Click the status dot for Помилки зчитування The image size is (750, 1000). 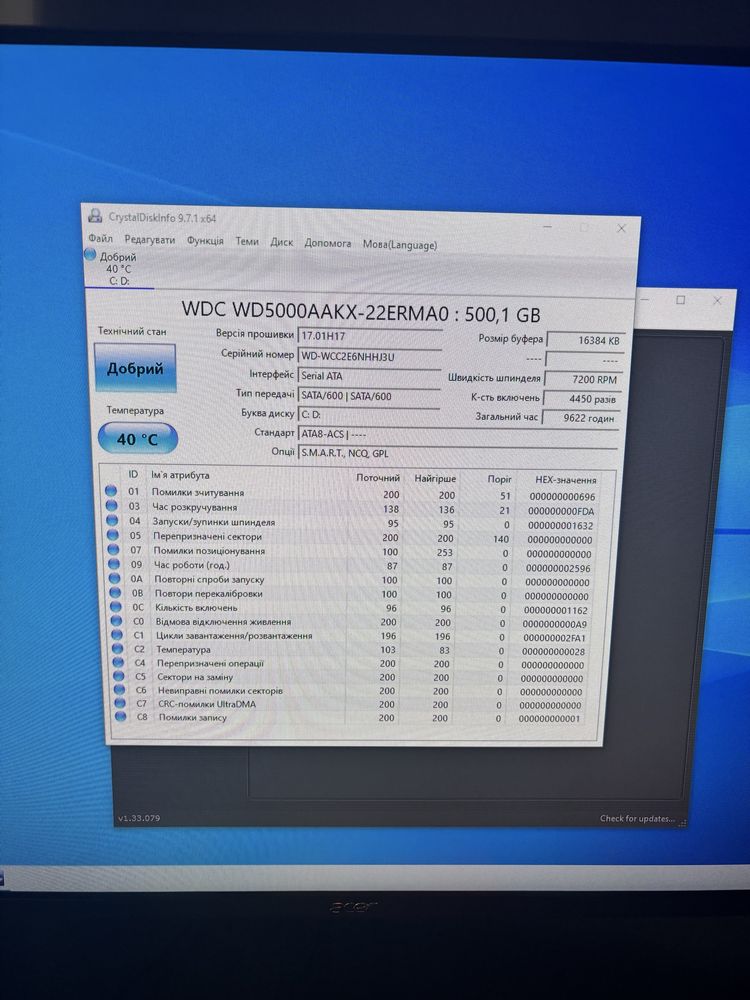[111, 490]
